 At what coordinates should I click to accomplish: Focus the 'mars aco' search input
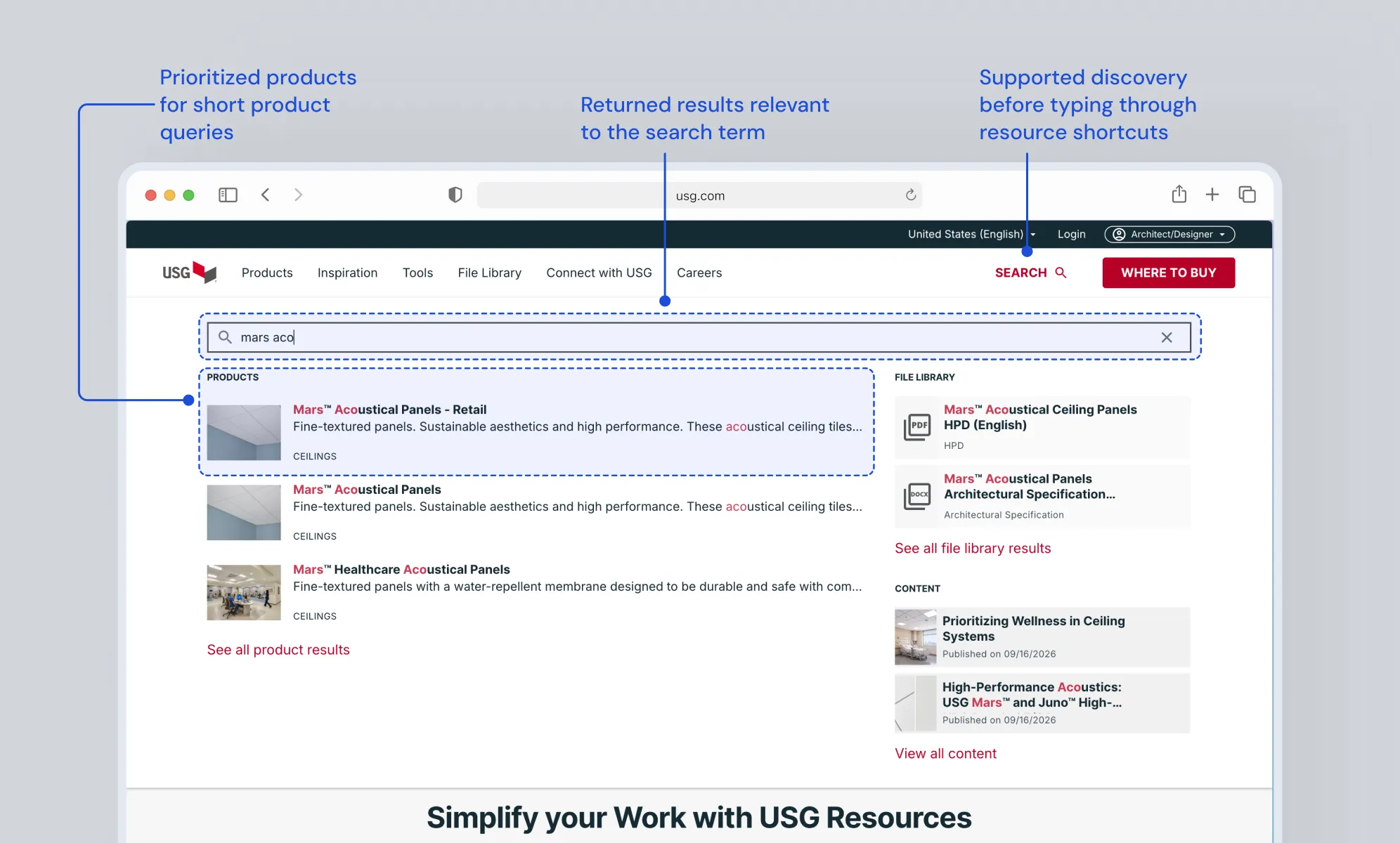pos(699,337)
